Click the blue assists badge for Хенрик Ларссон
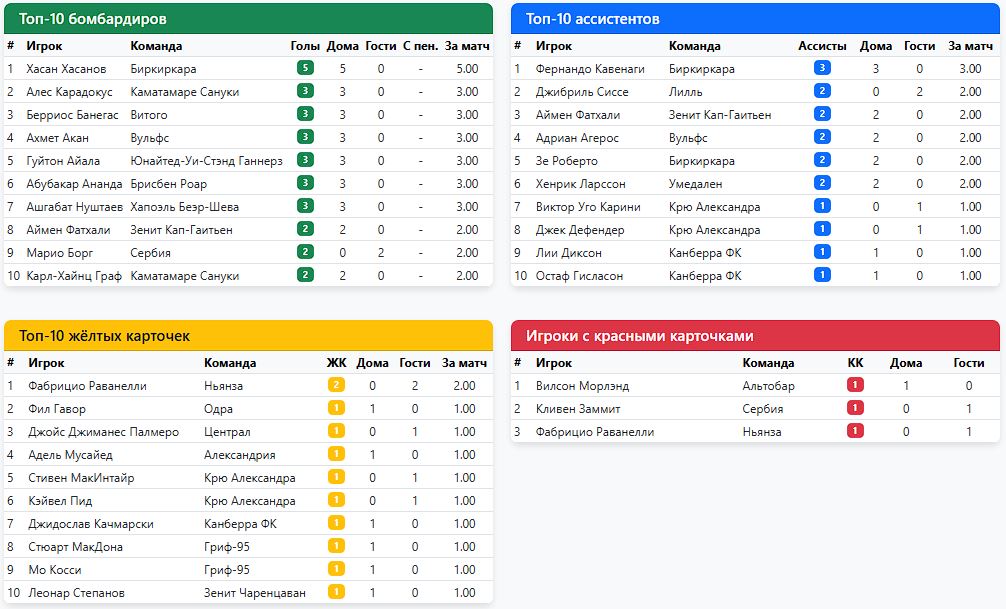1006x609 pixels. pos(822,183)
